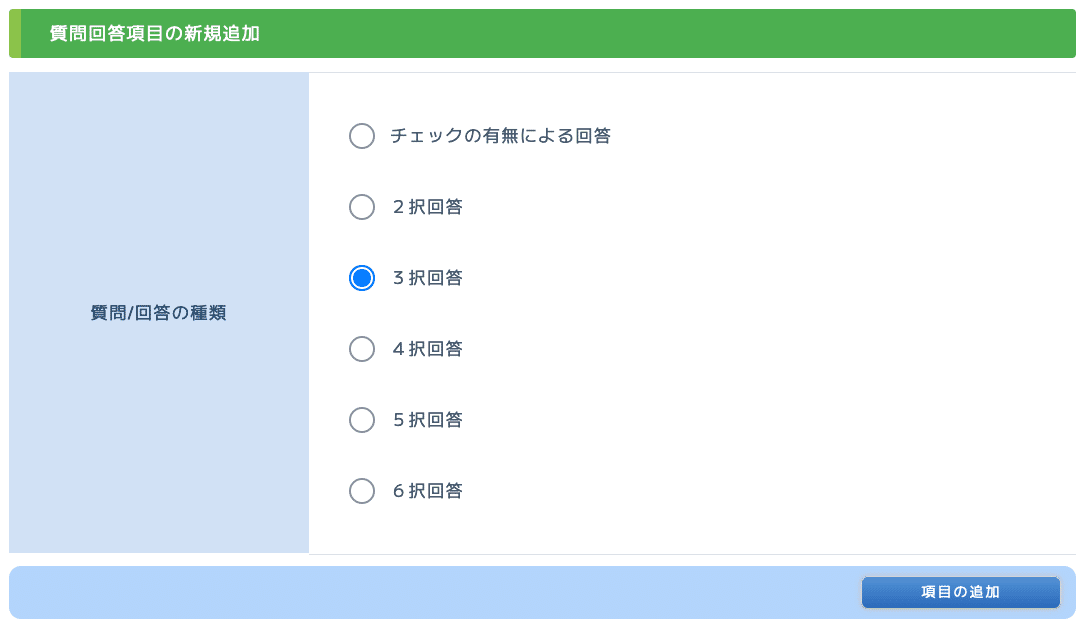Click the 質問回答項目の新規追加 header title
1080x628 pixels.
coord(154,33)
